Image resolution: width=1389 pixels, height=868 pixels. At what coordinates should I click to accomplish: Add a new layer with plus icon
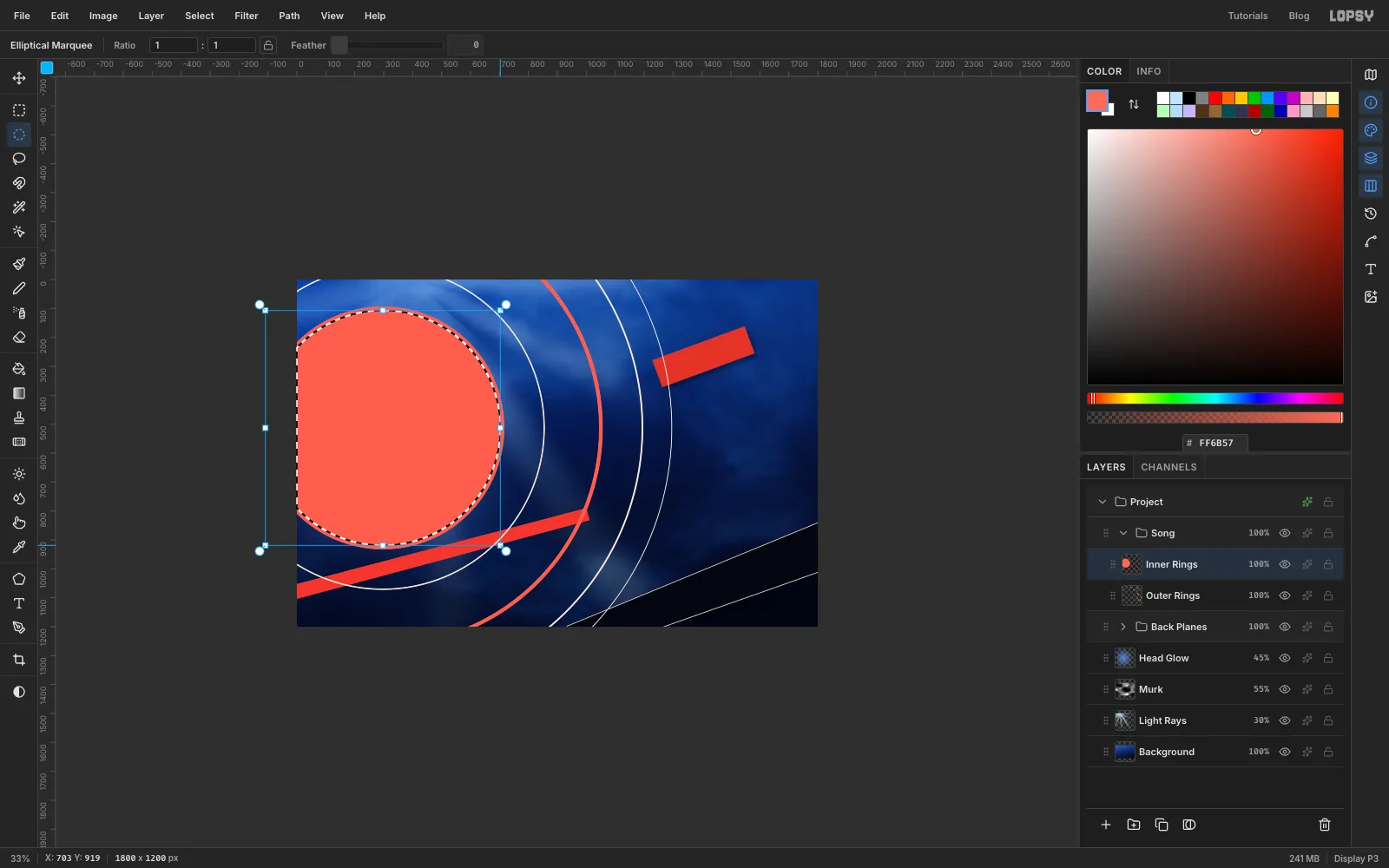(x=1106, y=825)
